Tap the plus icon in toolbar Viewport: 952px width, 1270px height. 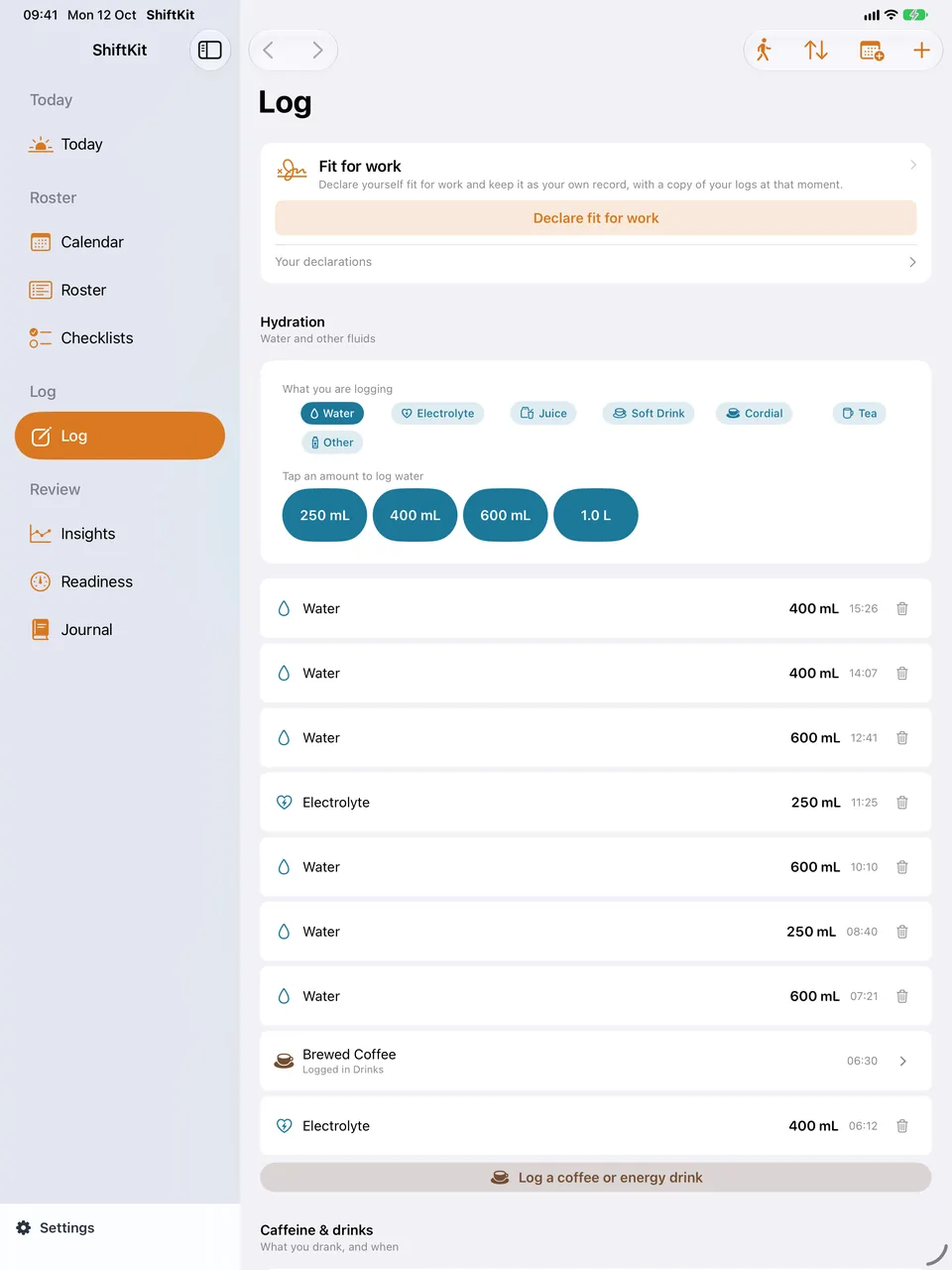tap(921, 50)
